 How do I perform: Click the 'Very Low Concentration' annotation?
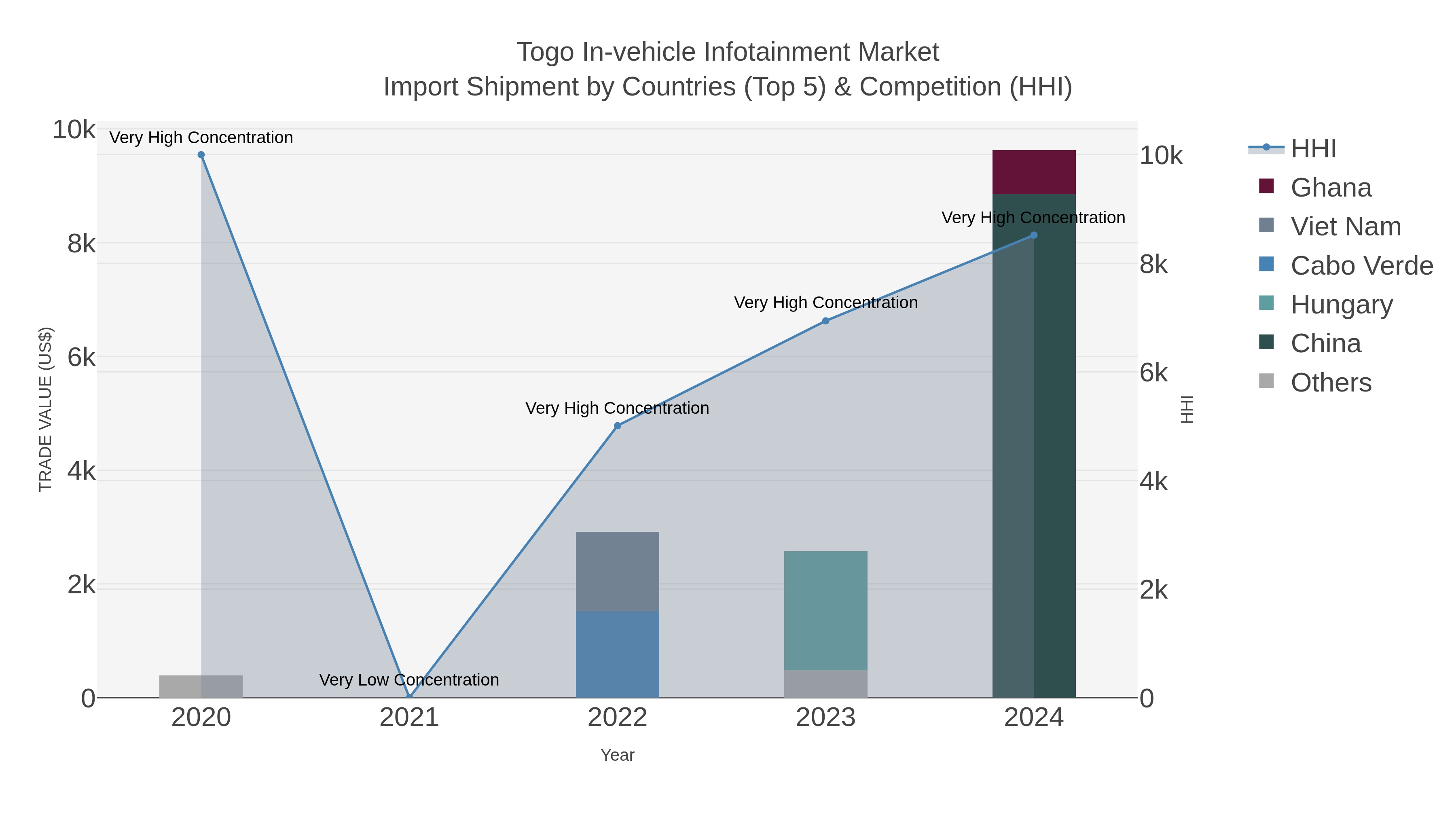point(409,680)
